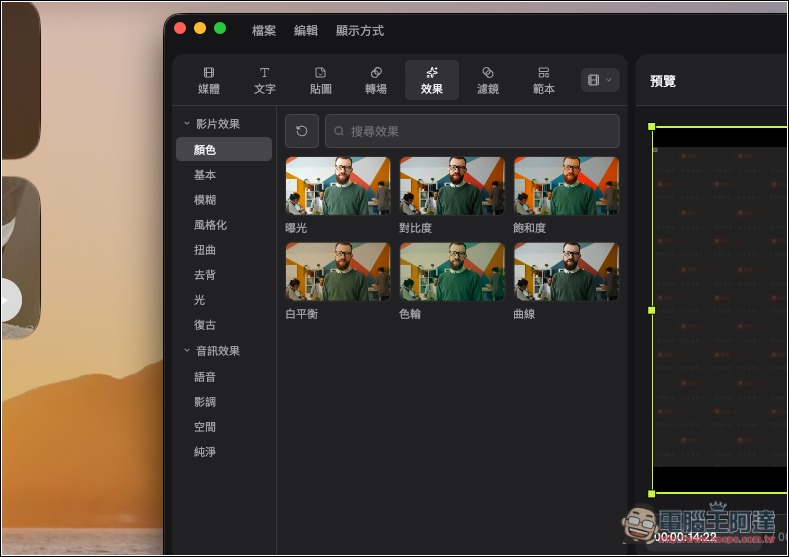
Task: Choose the 曝光 exposure effect thumbnail
Action: (x=338, y=186)
